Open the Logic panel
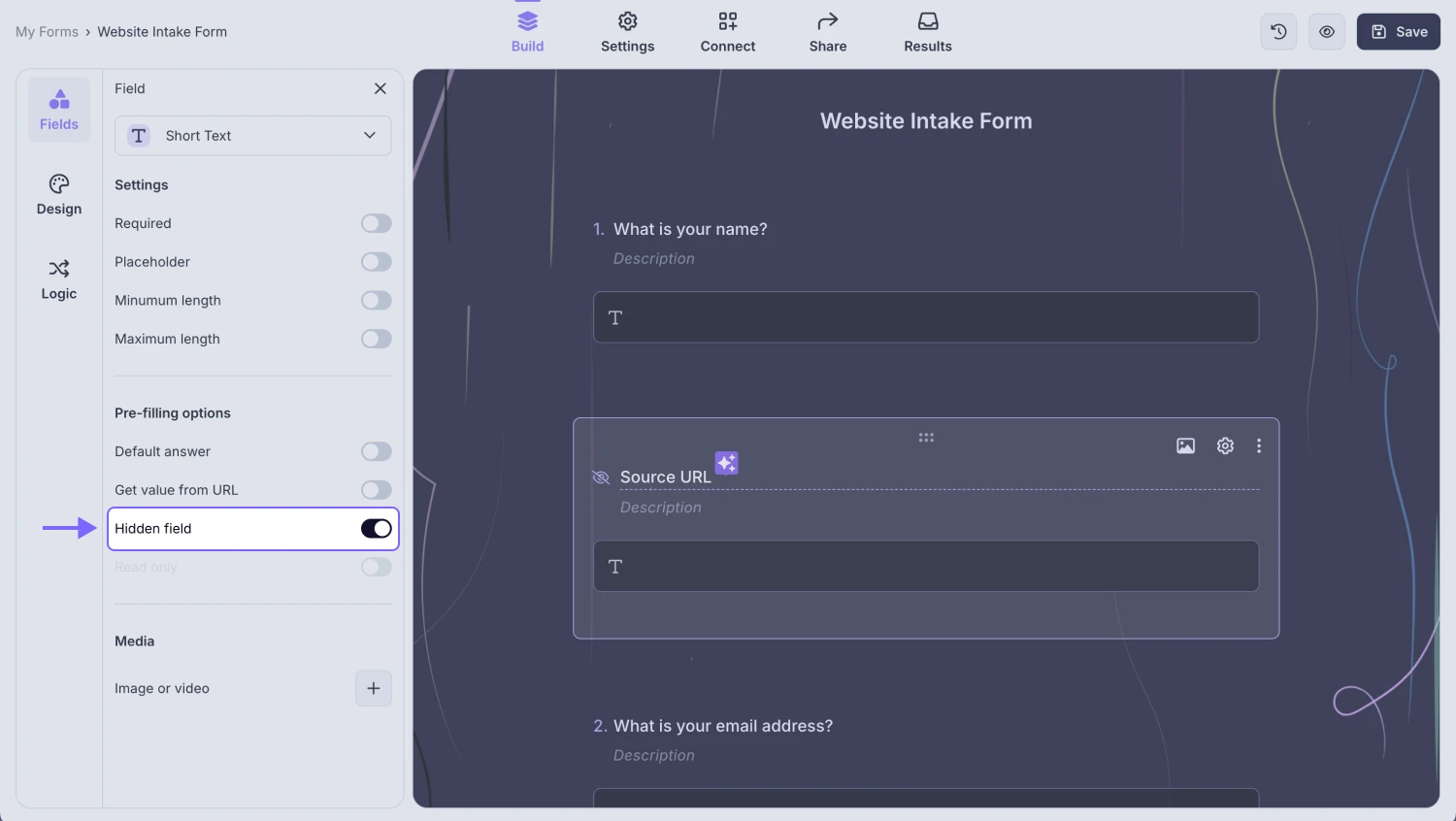The height and width of the screenshot is (821, 1456). (x=59, y=280)
